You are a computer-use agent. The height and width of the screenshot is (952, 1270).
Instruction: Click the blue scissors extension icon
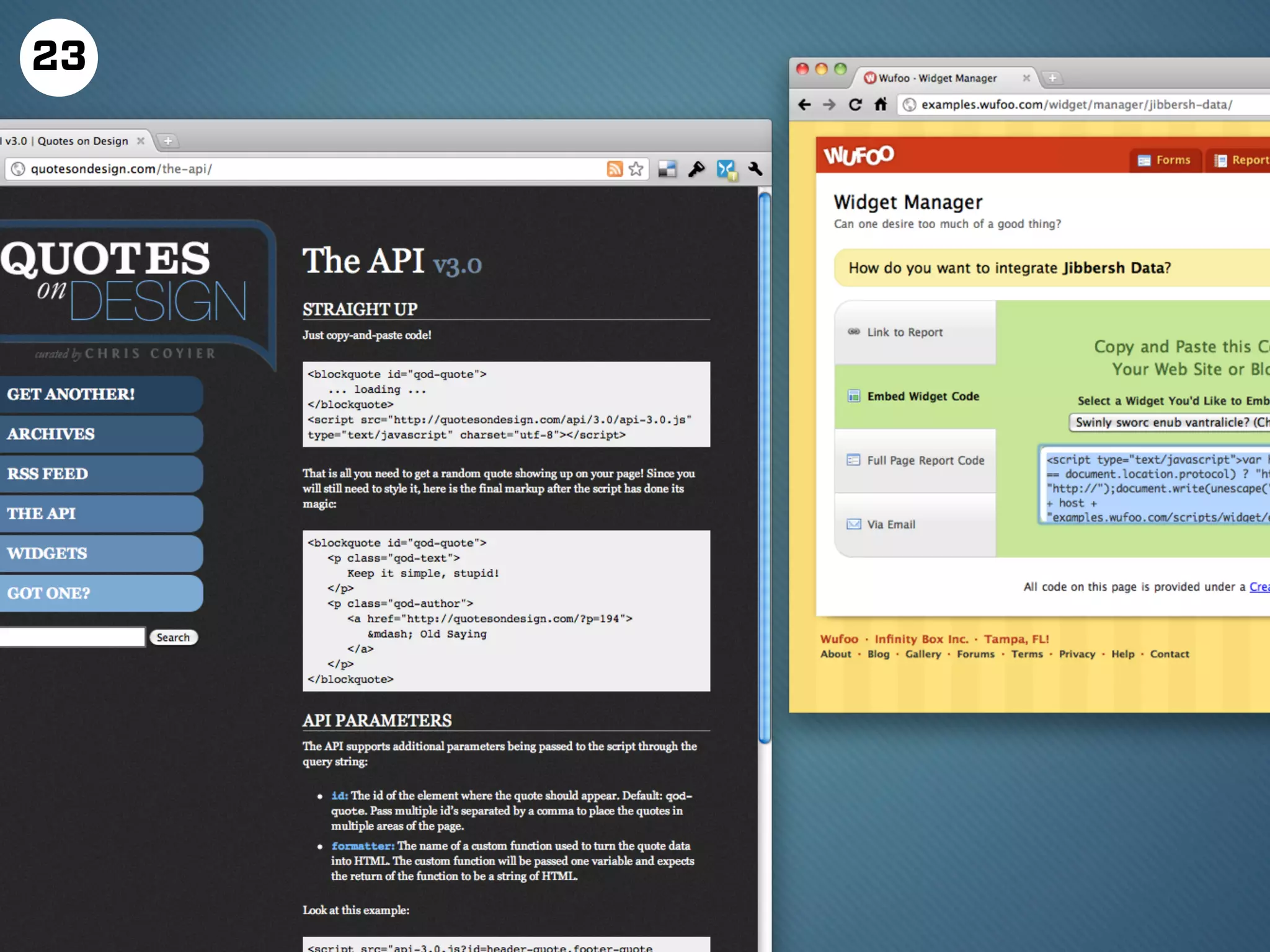click(726, 169)
